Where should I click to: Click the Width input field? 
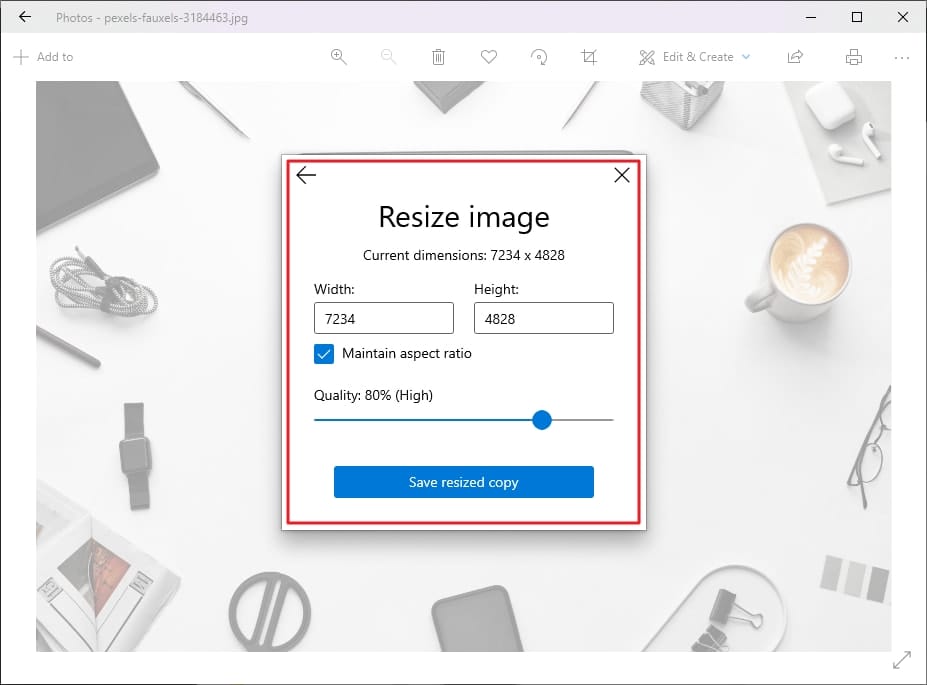(384, 318)
